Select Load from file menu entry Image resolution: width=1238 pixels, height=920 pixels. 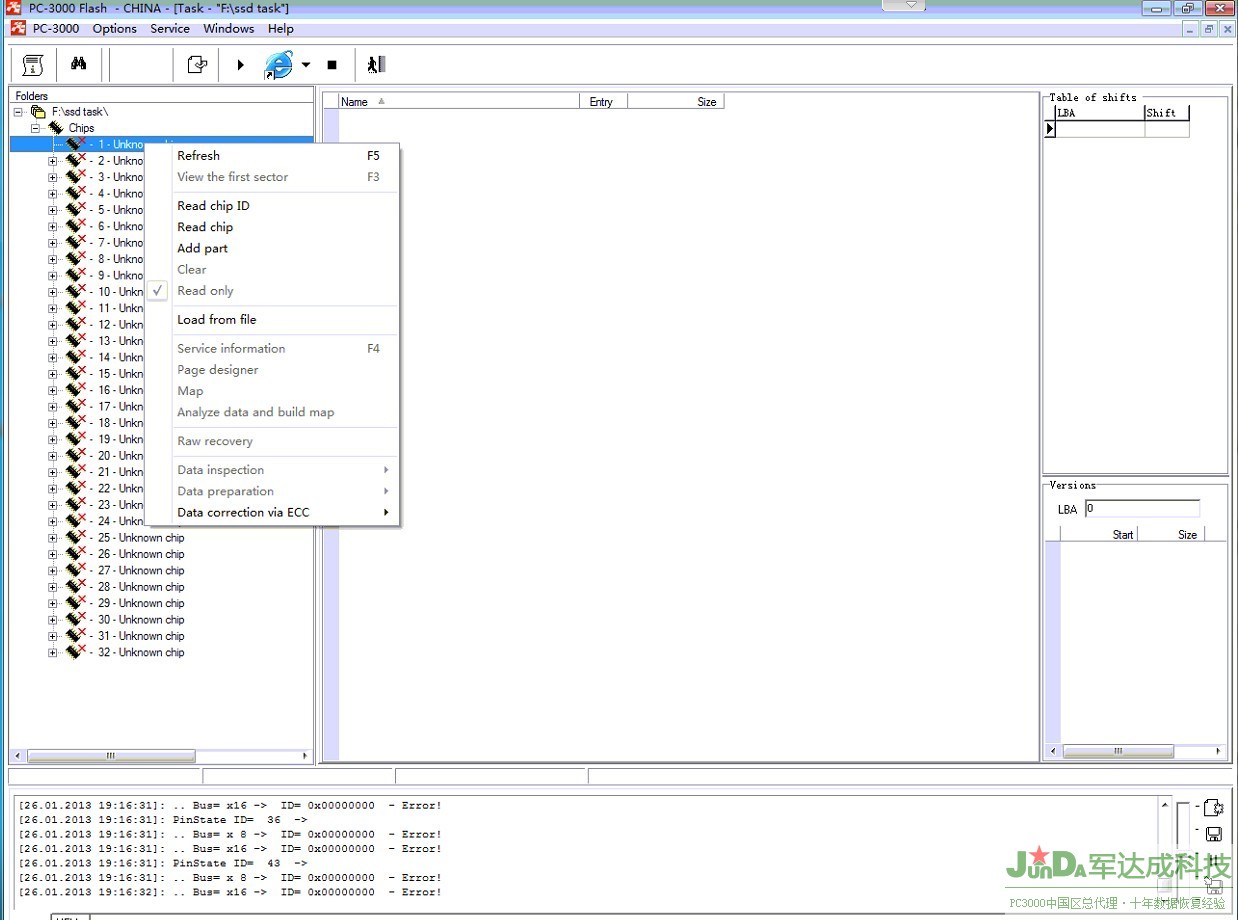pos(216,320)
